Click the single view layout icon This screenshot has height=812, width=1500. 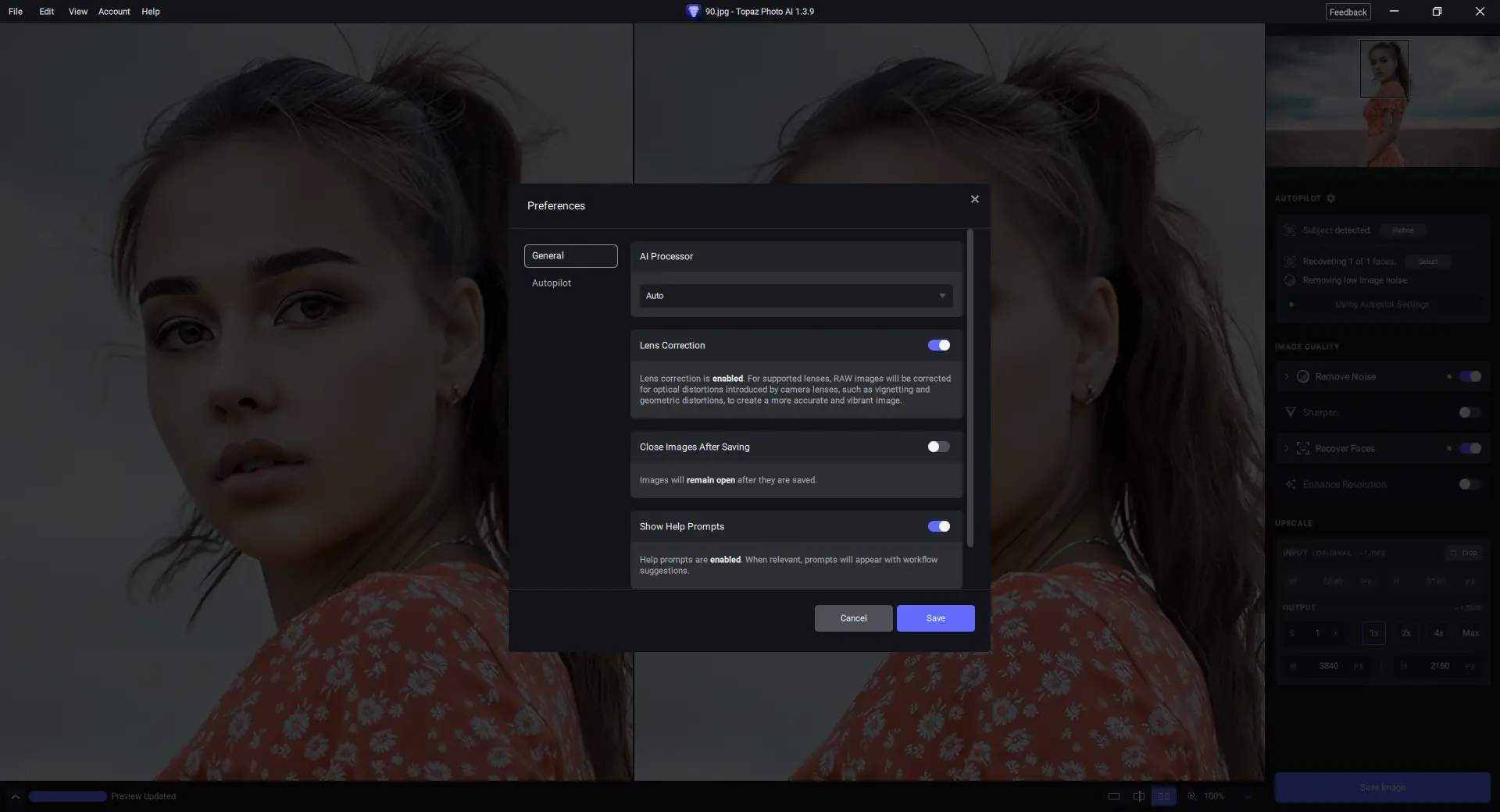(x=1114, y=796)
